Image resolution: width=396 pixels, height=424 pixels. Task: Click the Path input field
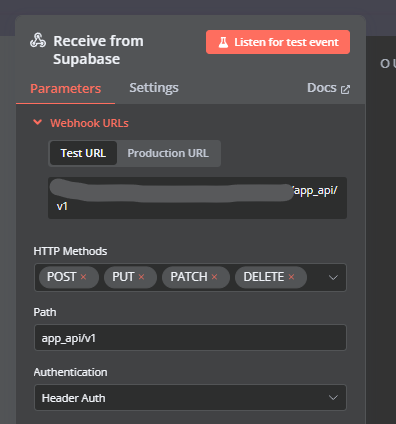pyautogui.click(x=190, y=338)
